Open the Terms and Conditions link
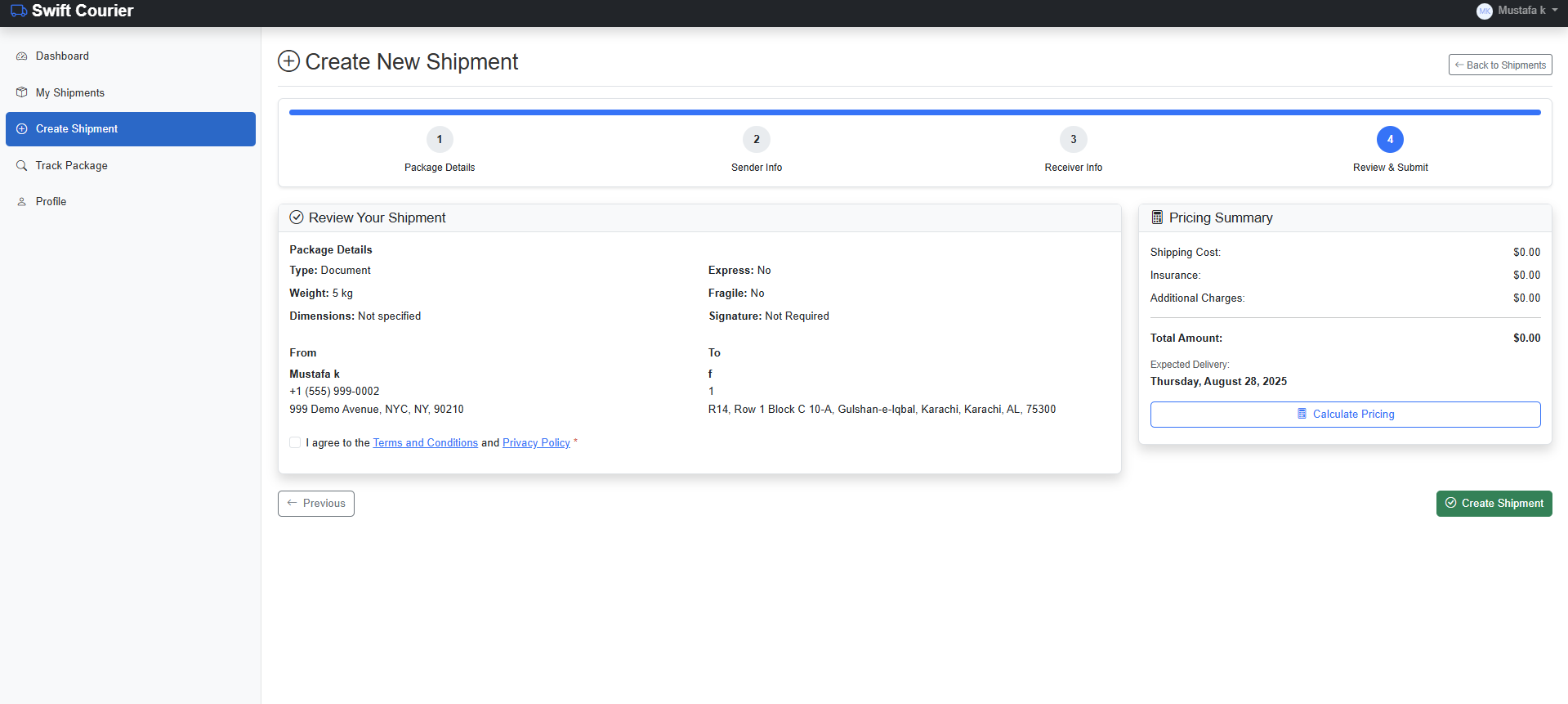Screen dimensions: 1568x704 (425, 442)
